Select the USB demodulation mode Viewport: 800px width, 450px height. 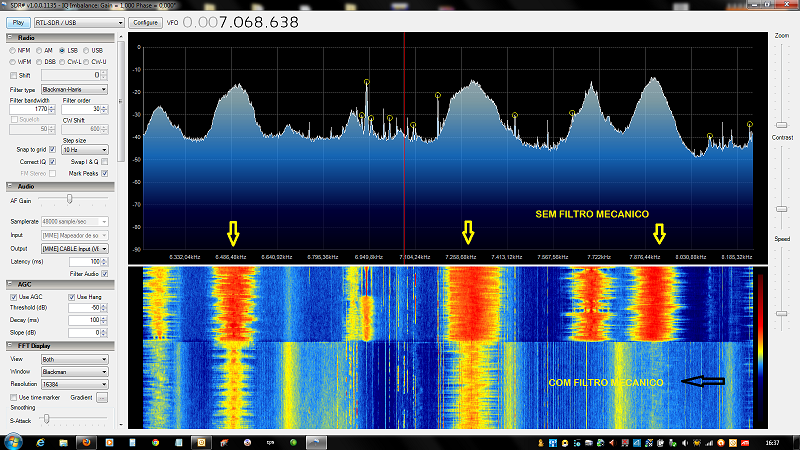click(86, 50)
